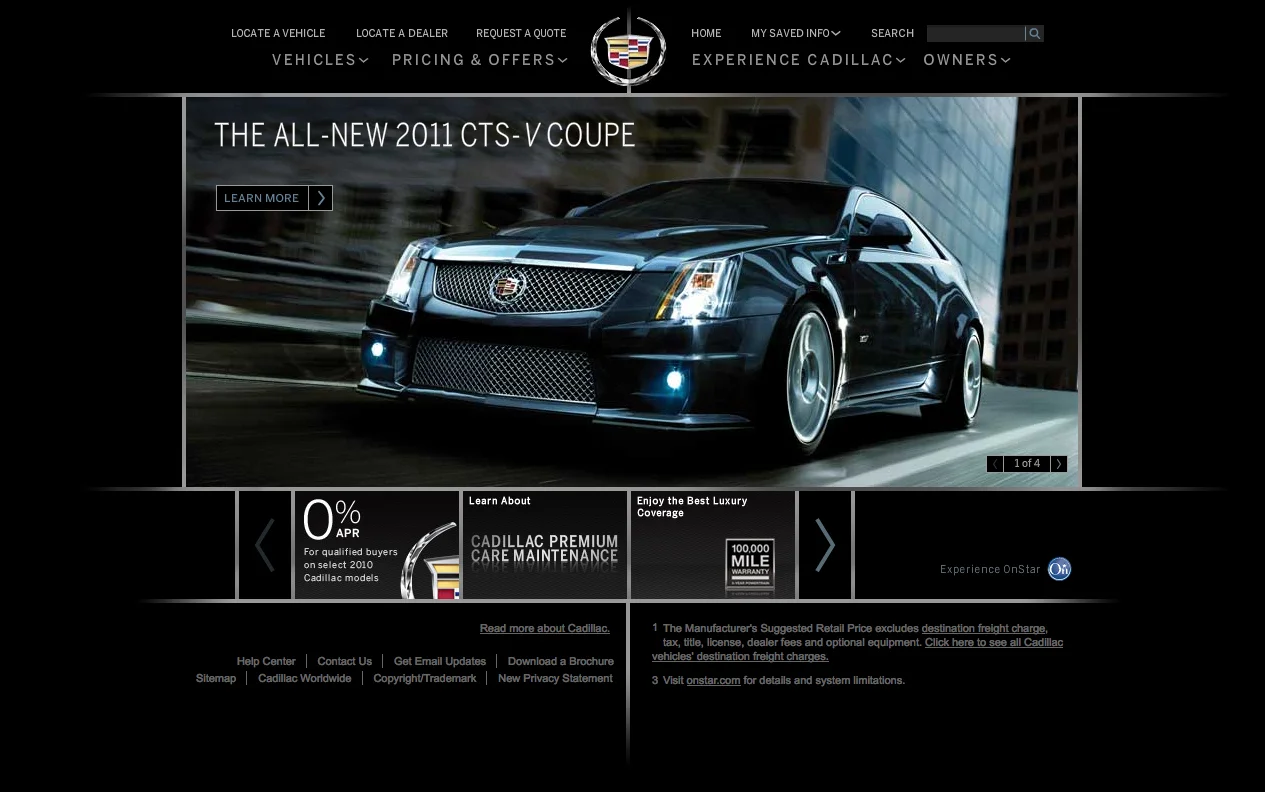Open the OnStar logo icon

1059,569
